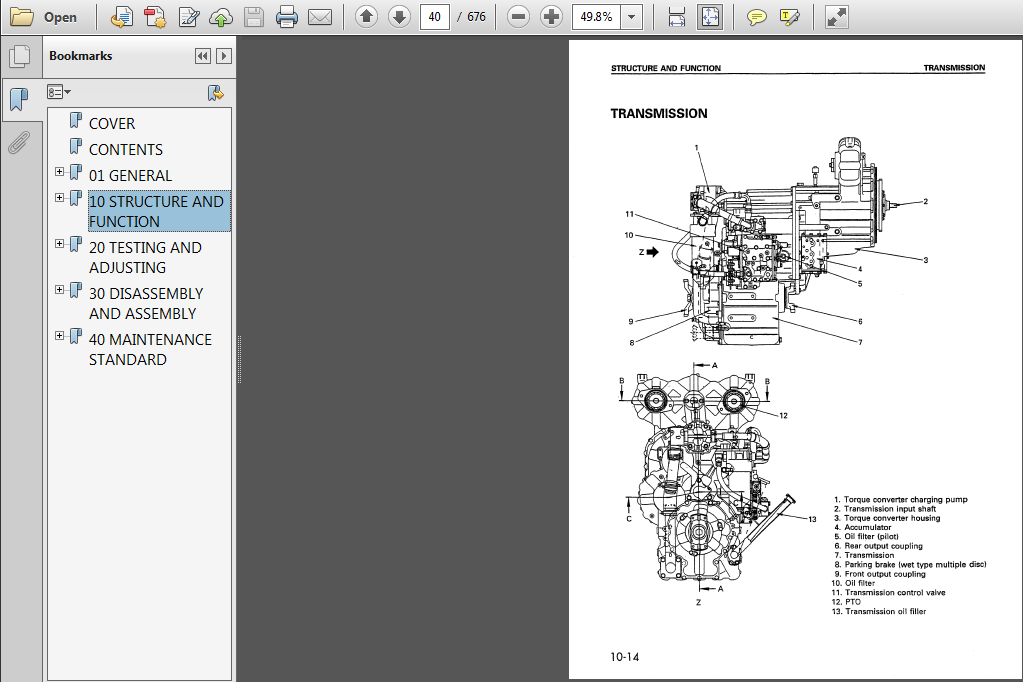Image resolution: width=1023 pixels, height=682 pixels.
Task: Go to next page with down arrow
Action: [399, 17]
